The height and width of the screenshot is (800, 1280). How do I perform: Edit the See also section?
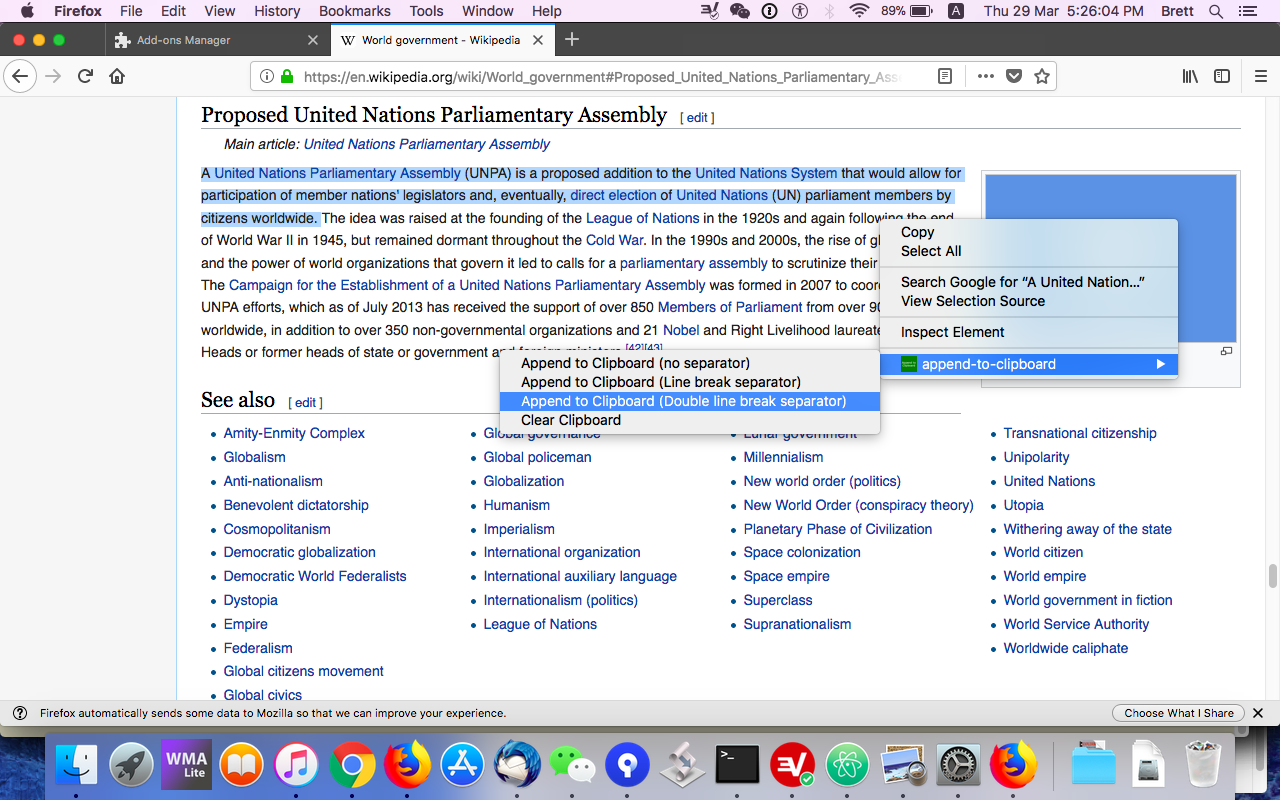pos(305,403)
